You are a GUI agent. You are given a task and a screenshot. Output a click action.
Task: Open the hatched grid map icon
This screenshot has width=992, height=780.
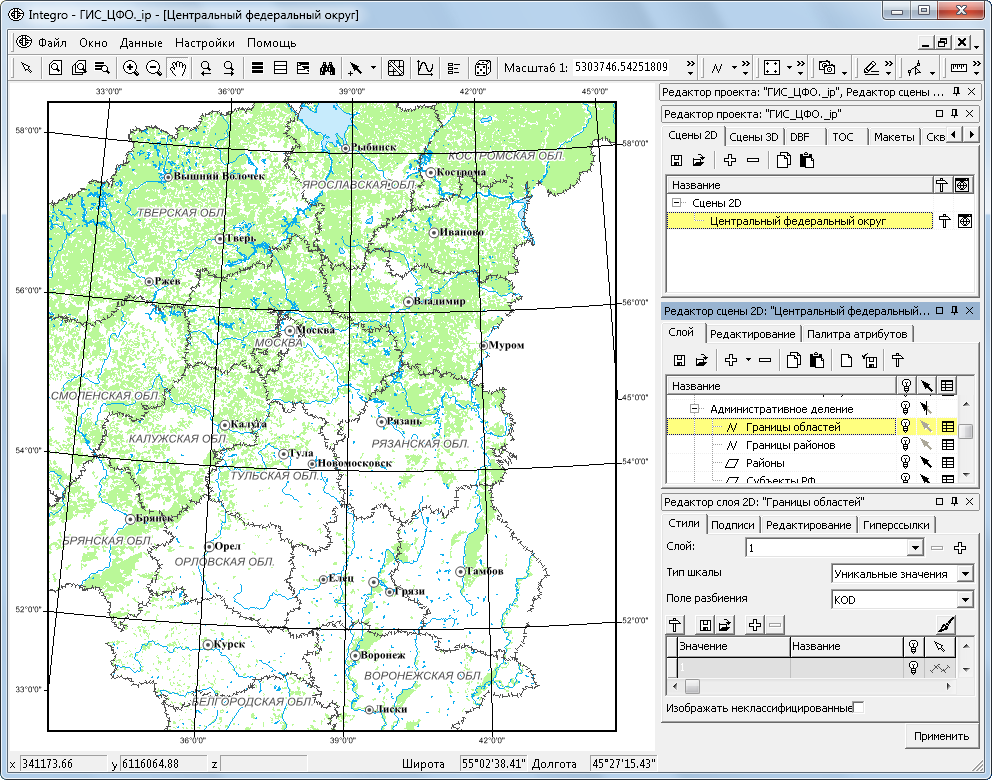click(x=396, y=68)
